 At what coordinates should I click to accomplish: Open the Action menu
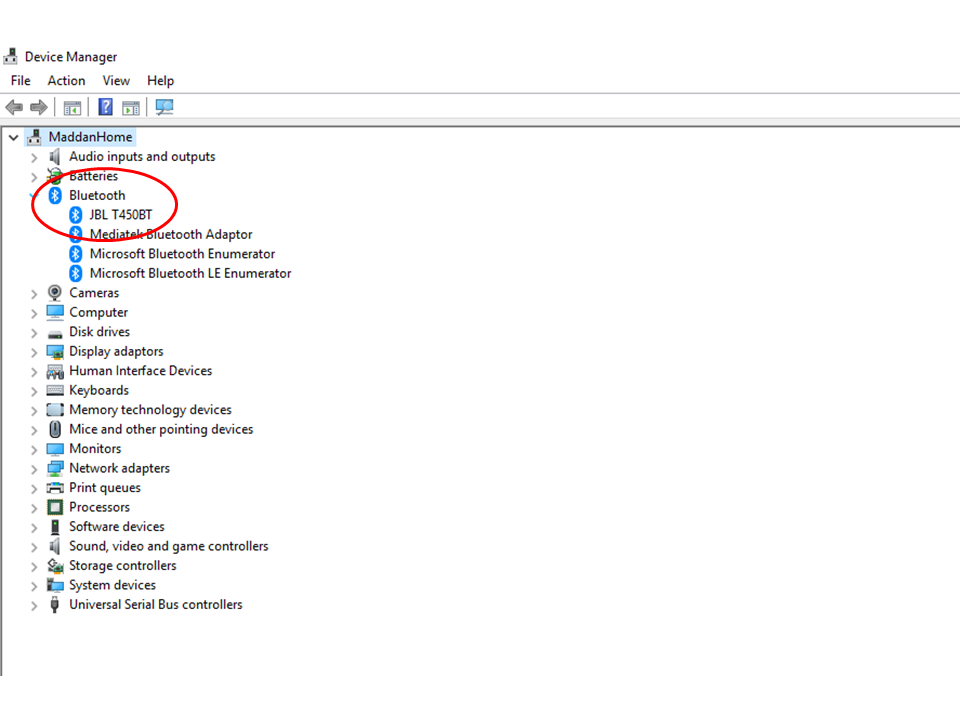pyautogui.click(x=66, y=81)
